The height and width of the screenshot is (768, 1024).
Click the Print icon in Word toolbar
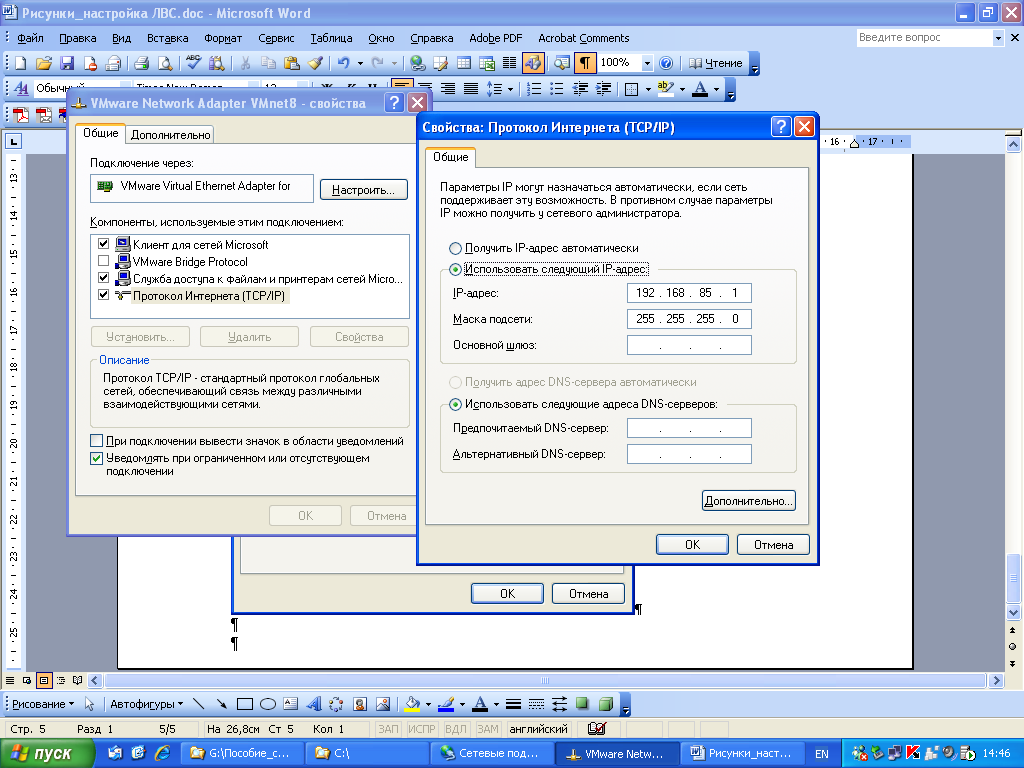click(141, 63)
